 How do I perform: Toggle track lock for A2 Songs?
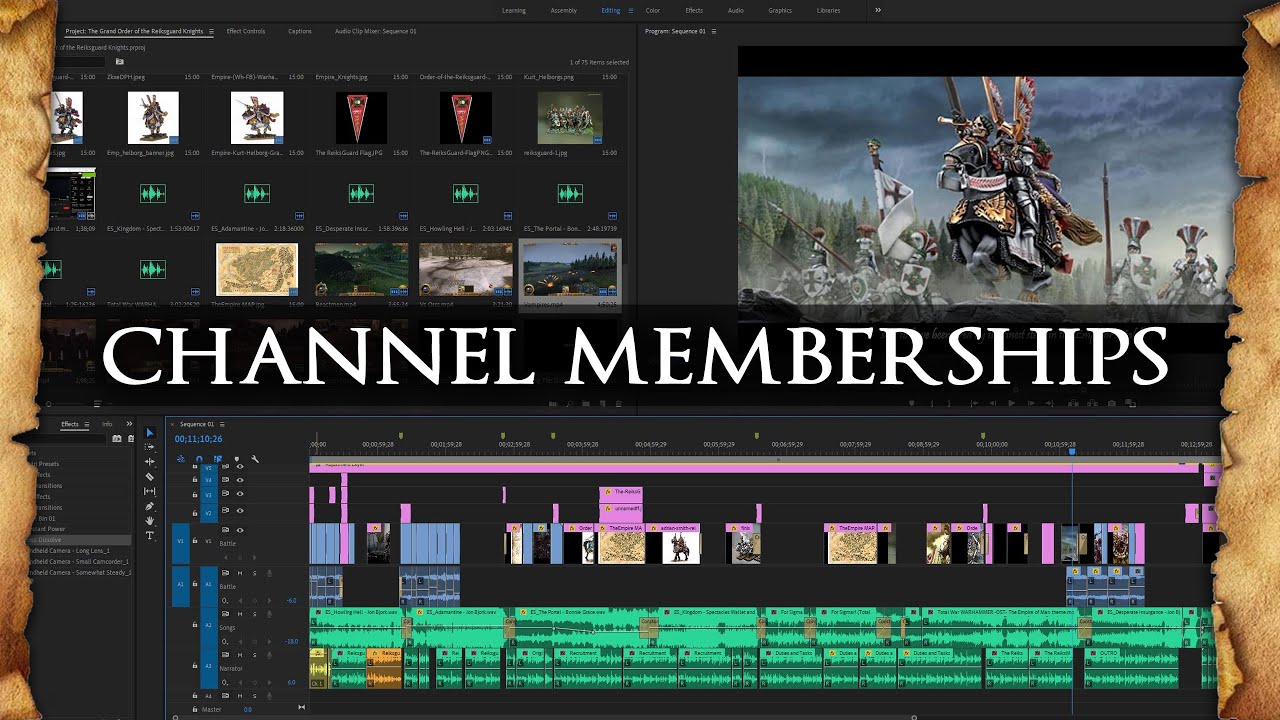tap(195, 625)
